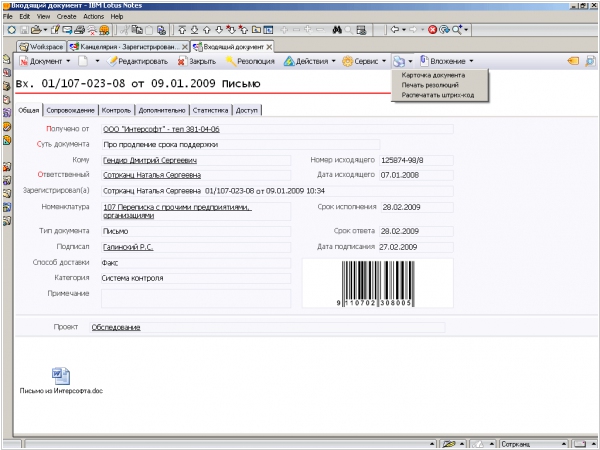Click the orange left arrow icon in action bar
This screenshot has height=450, width=600.
[x=573, y=61]
